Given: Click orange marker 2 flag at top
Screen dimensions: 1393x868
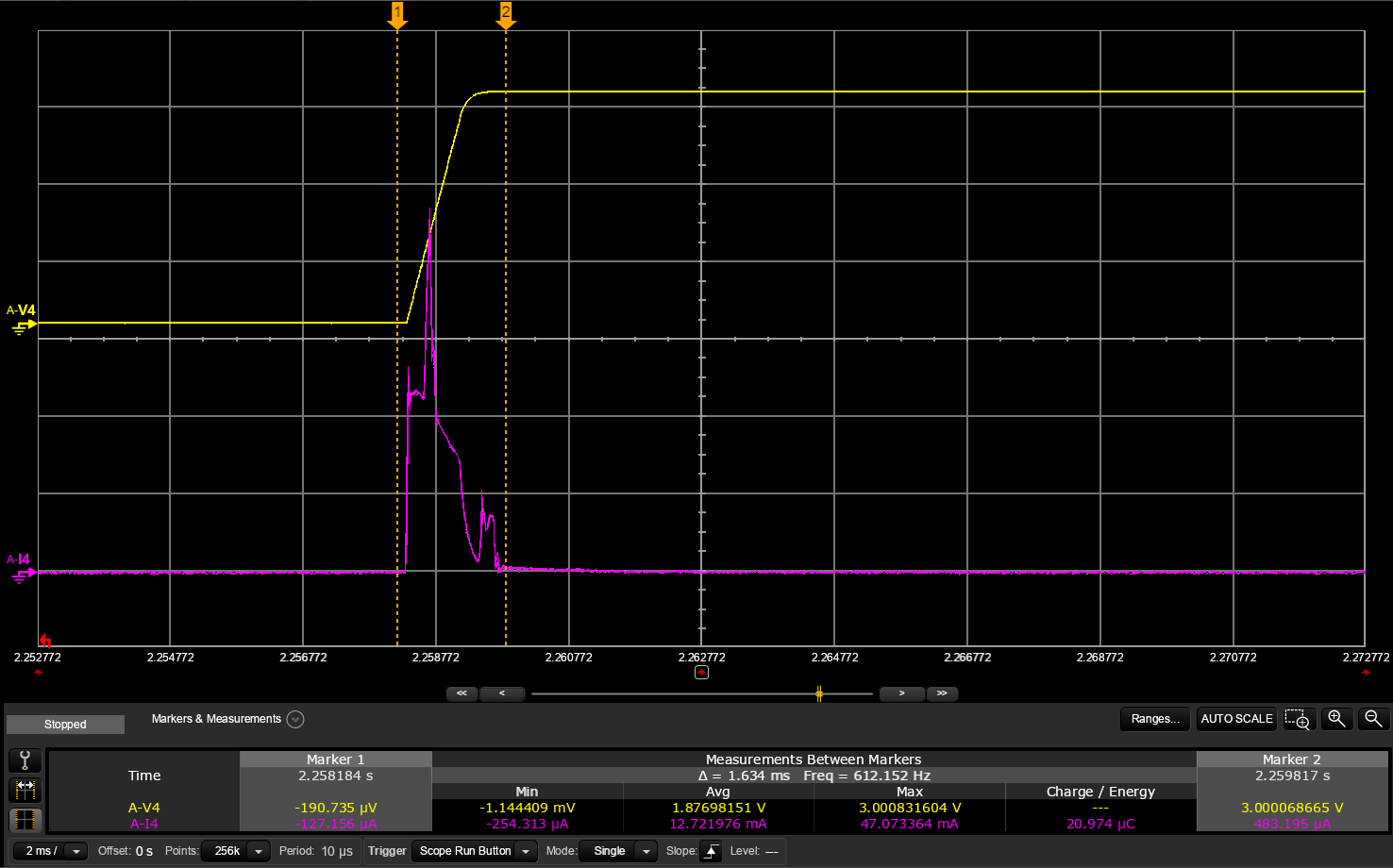Looking at the screenshot, I should (x=506, y=14).
